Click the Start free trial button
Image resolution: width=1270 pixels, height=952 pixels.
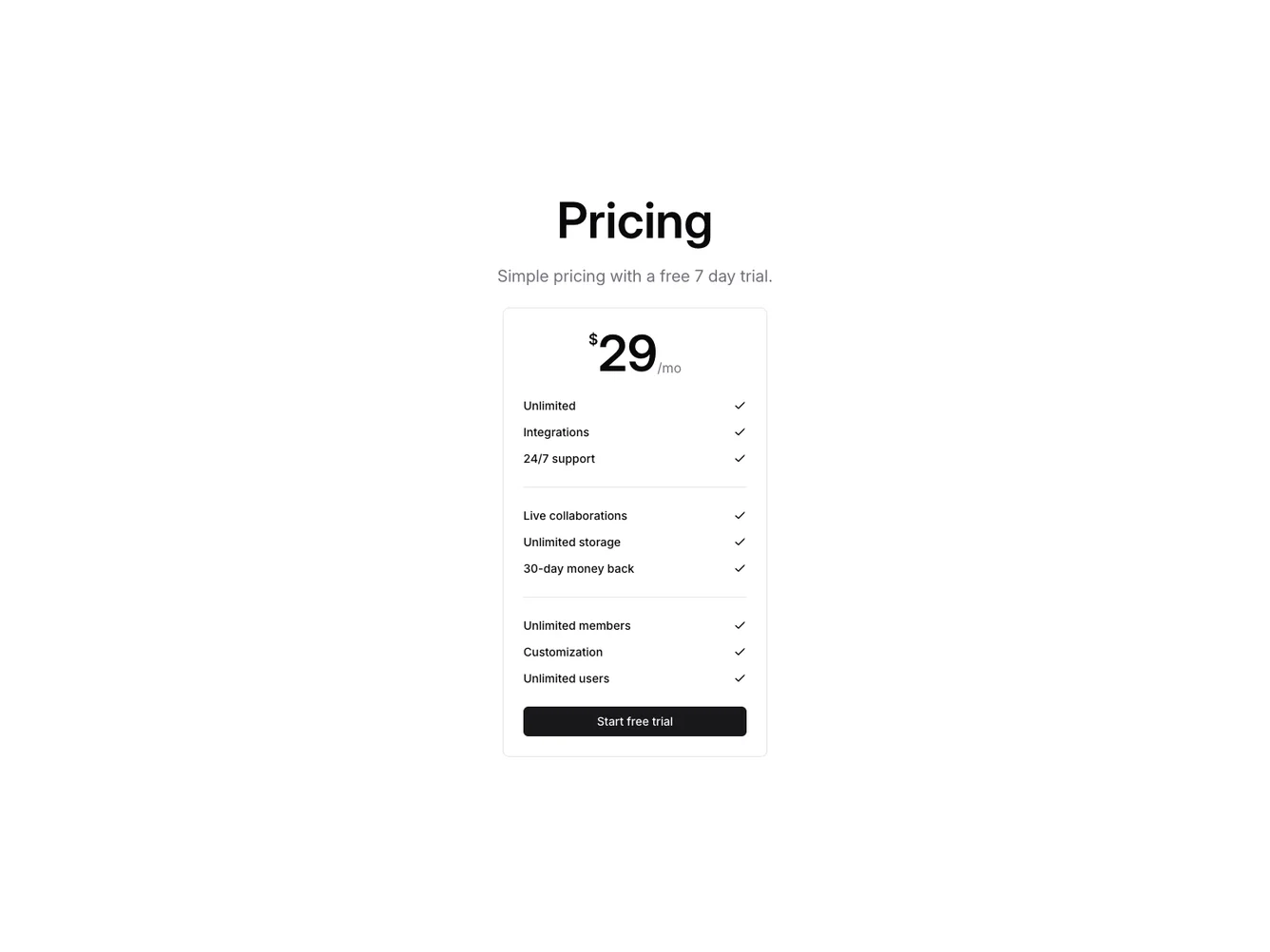point(634,721)
